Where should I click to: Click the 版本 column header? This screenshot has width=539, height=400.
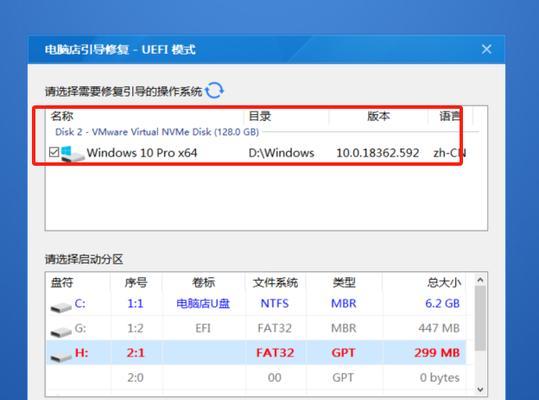[378, 116]
